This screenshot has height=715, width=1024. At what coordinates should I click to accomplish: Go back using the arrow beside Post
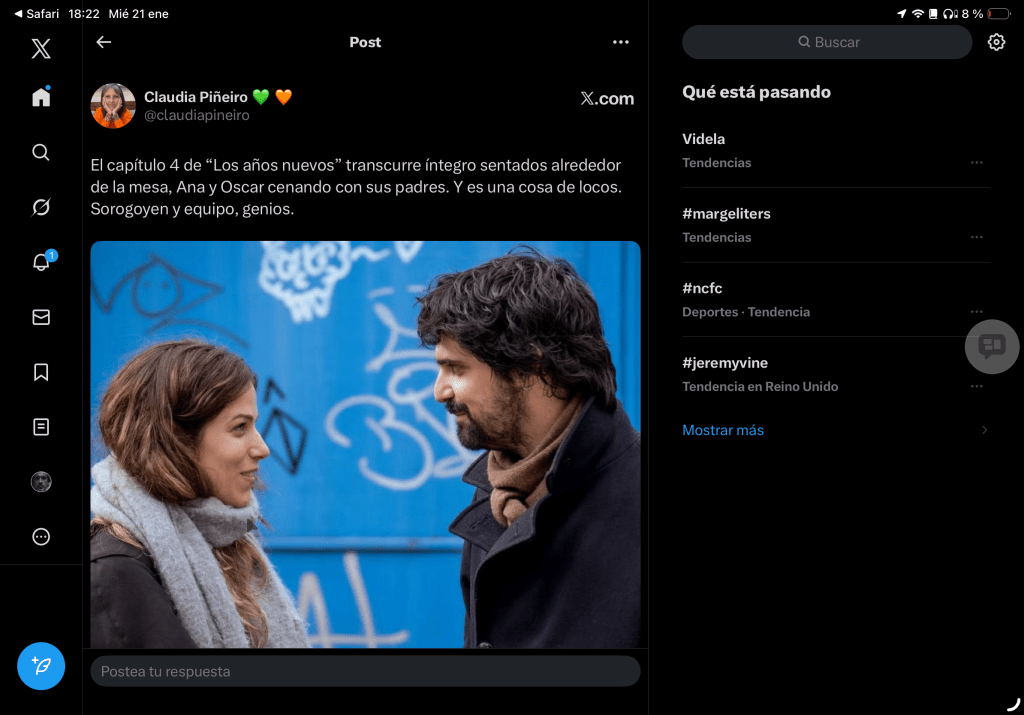tap(104, 42)
